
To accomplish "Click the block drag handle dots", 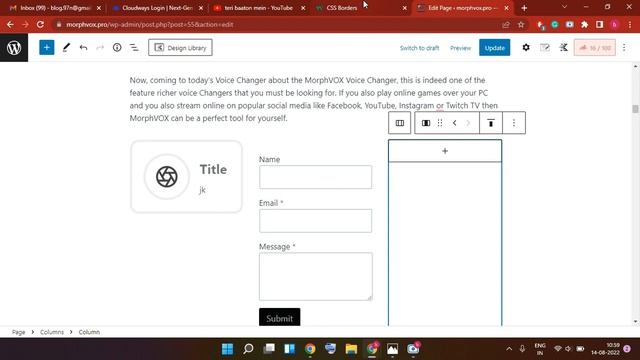I will (x=440, y=123).
